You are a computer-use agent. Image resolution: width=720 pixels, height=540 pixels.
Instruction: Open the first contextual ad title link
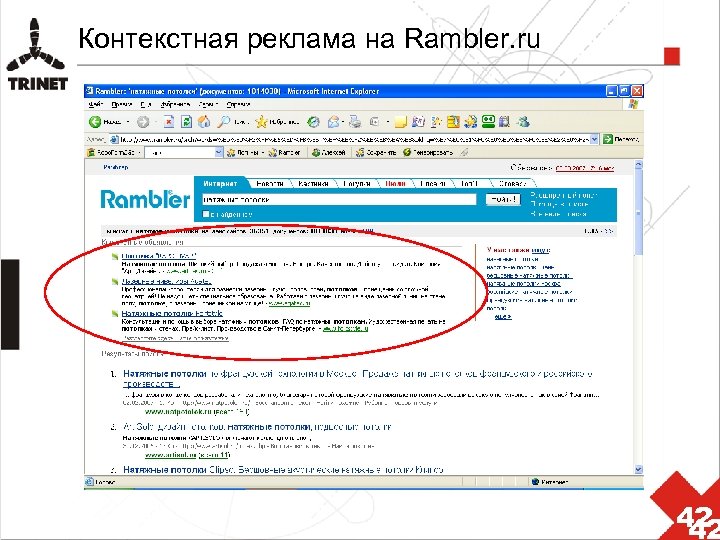click(159, 256)
